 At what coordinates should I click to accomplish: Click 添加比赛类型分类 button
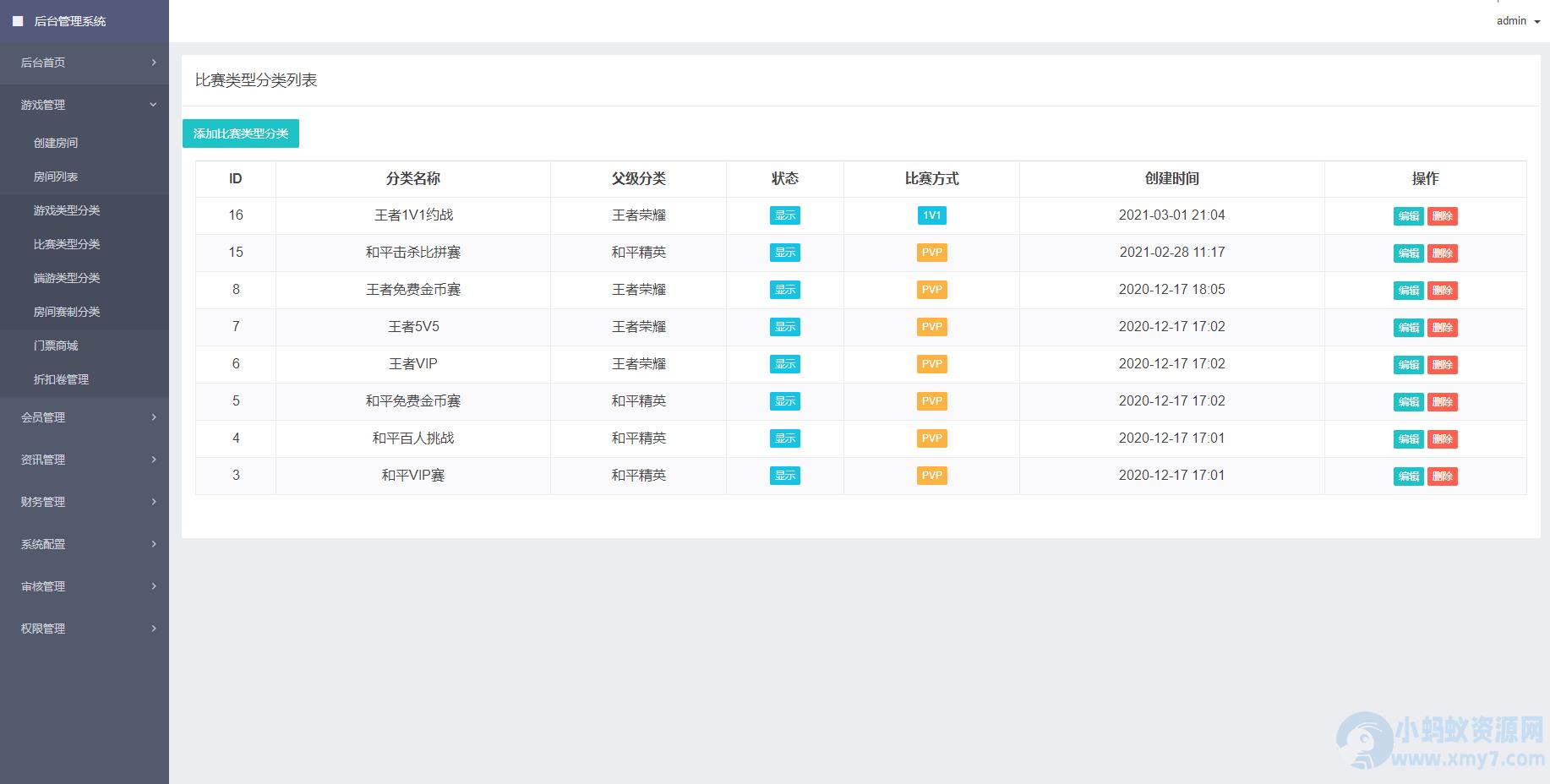click(241, 133)
